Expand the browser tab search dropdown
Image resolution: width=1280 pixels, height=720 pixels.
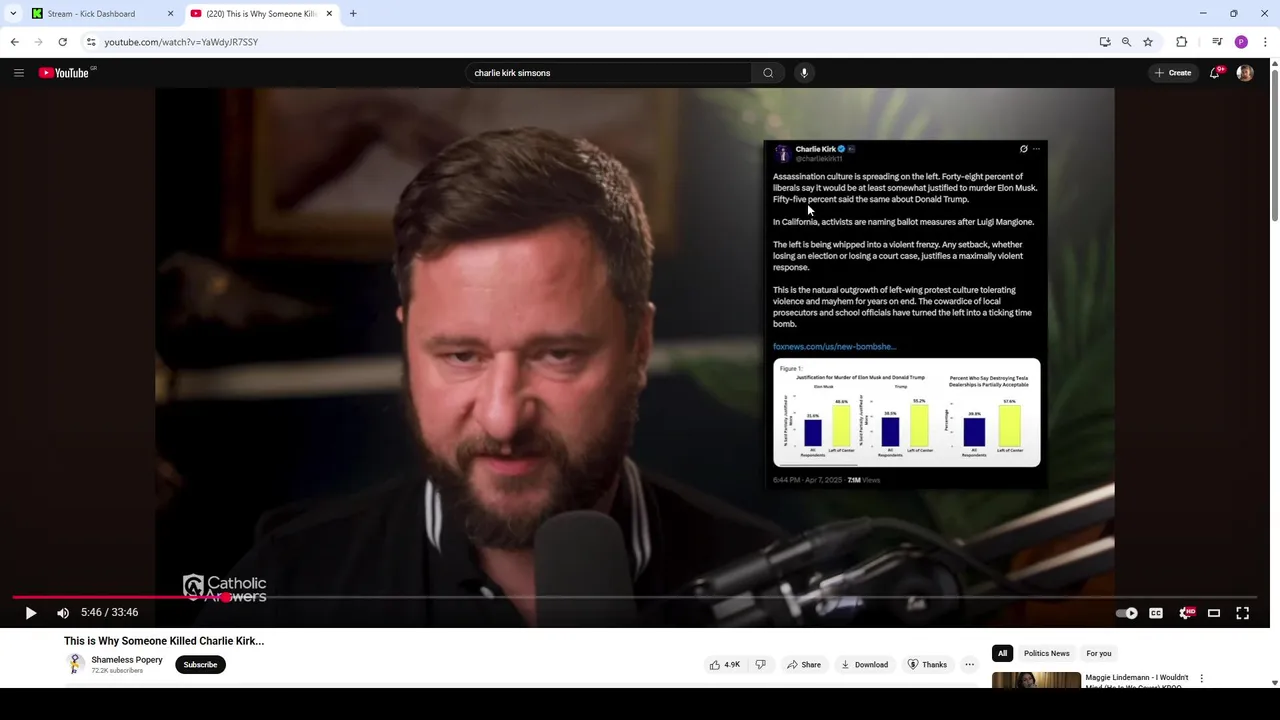[x=13, y=14]
